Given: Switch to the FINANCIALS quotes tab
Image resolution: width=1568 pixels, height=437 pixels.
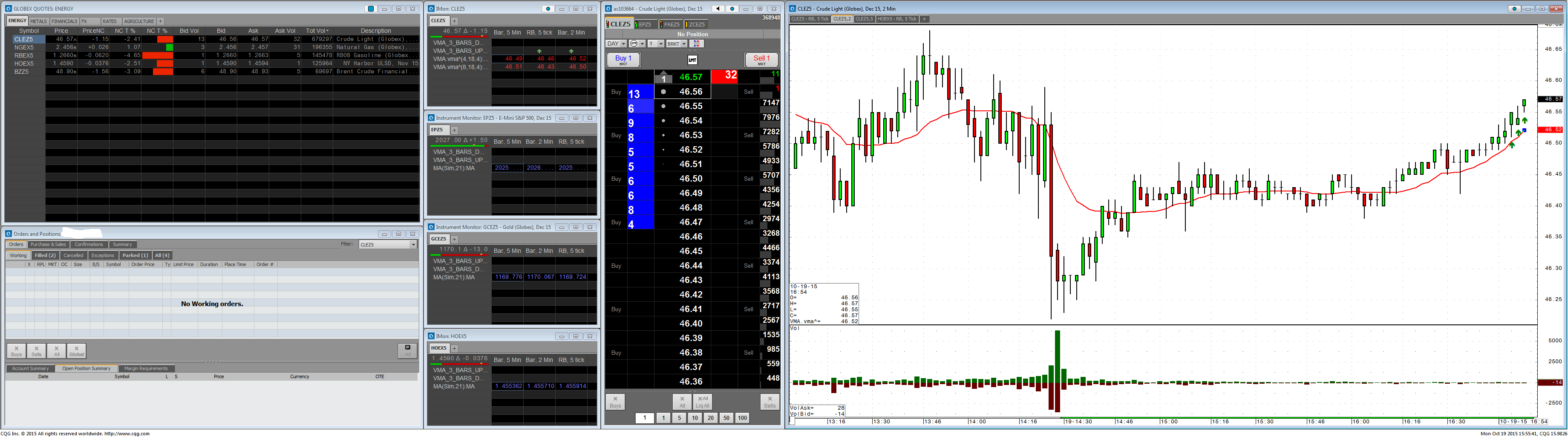Looking at the screenshot, I should [64, 21].
